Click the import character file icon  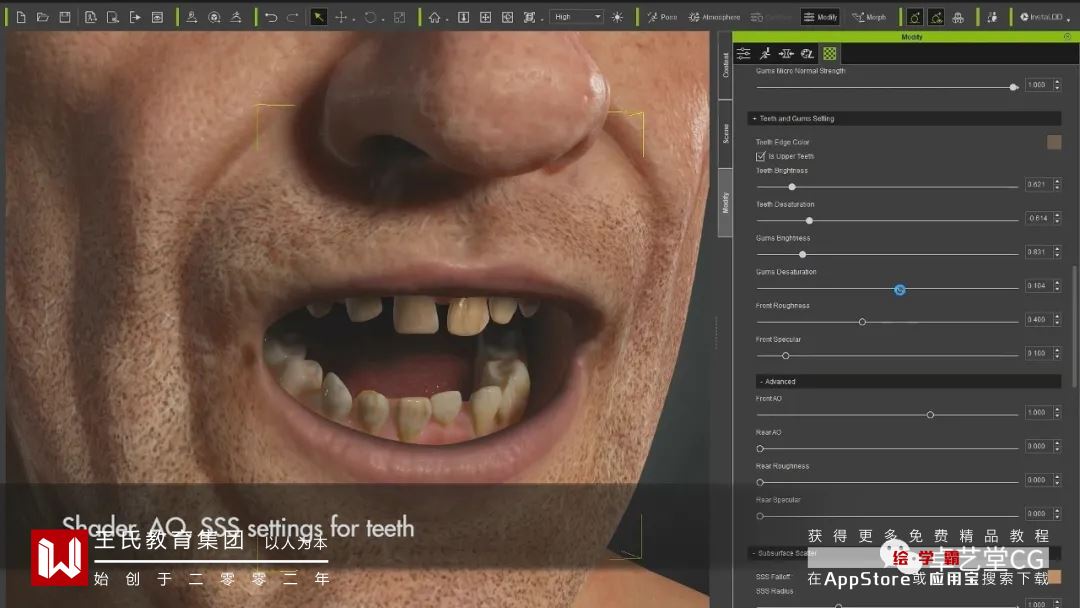90,17
